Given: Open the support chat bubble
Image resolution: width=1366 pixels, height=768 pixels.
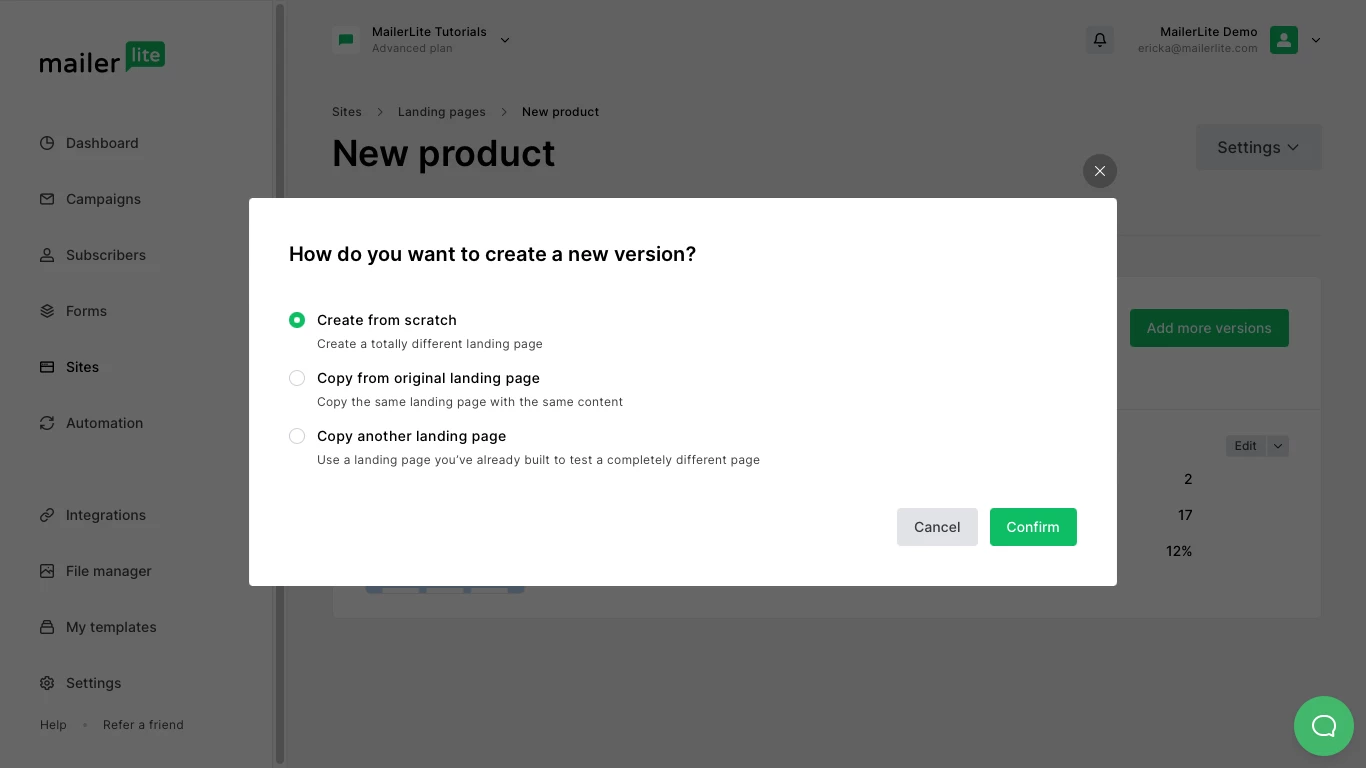Looking at the screenshot, I should tap(1323, 726).
